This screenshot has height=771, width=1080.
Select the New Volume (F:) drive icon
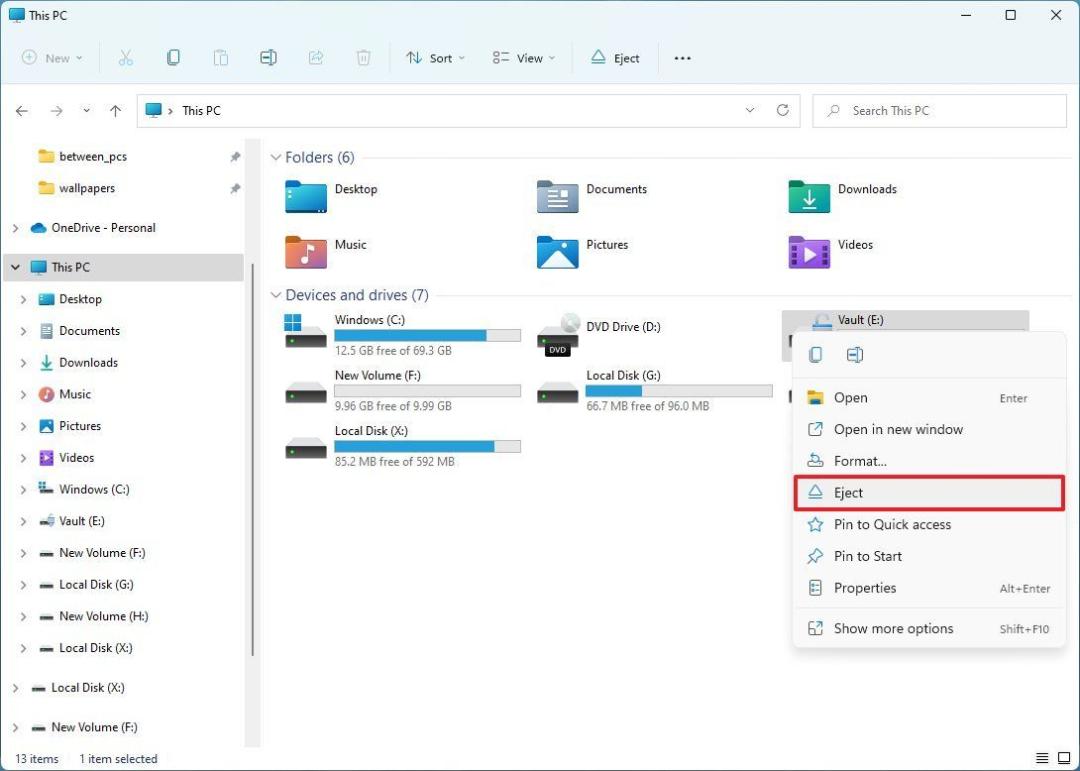306,393
